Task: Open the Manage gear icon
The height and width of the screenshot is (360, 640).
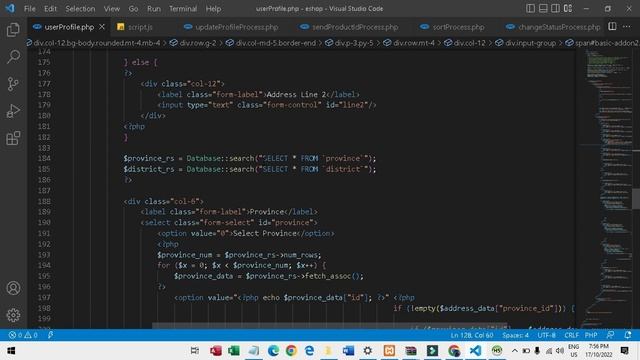Action: (13, 315)
